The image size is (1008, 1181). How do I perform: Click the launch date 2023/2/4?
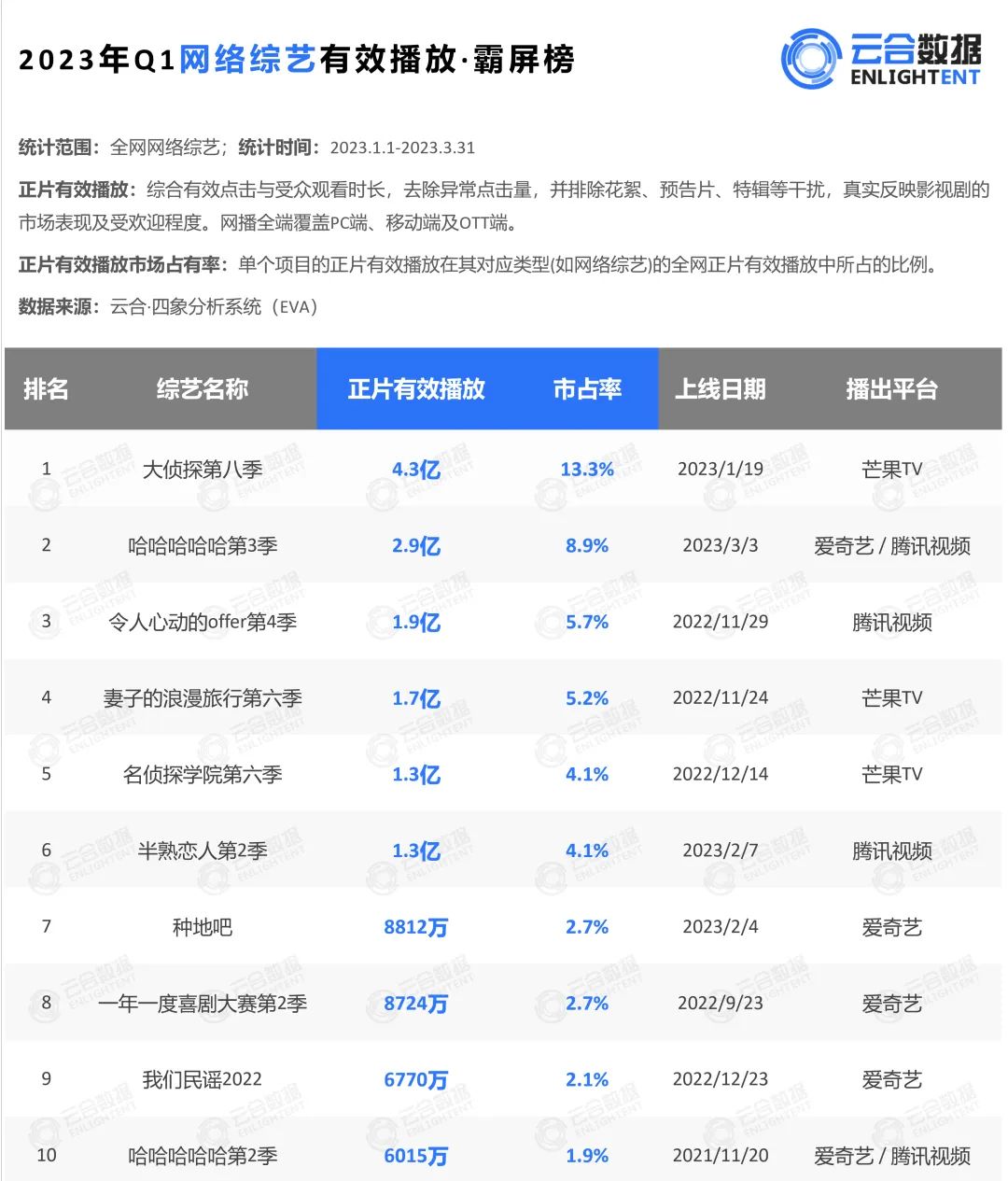point(721,927)
